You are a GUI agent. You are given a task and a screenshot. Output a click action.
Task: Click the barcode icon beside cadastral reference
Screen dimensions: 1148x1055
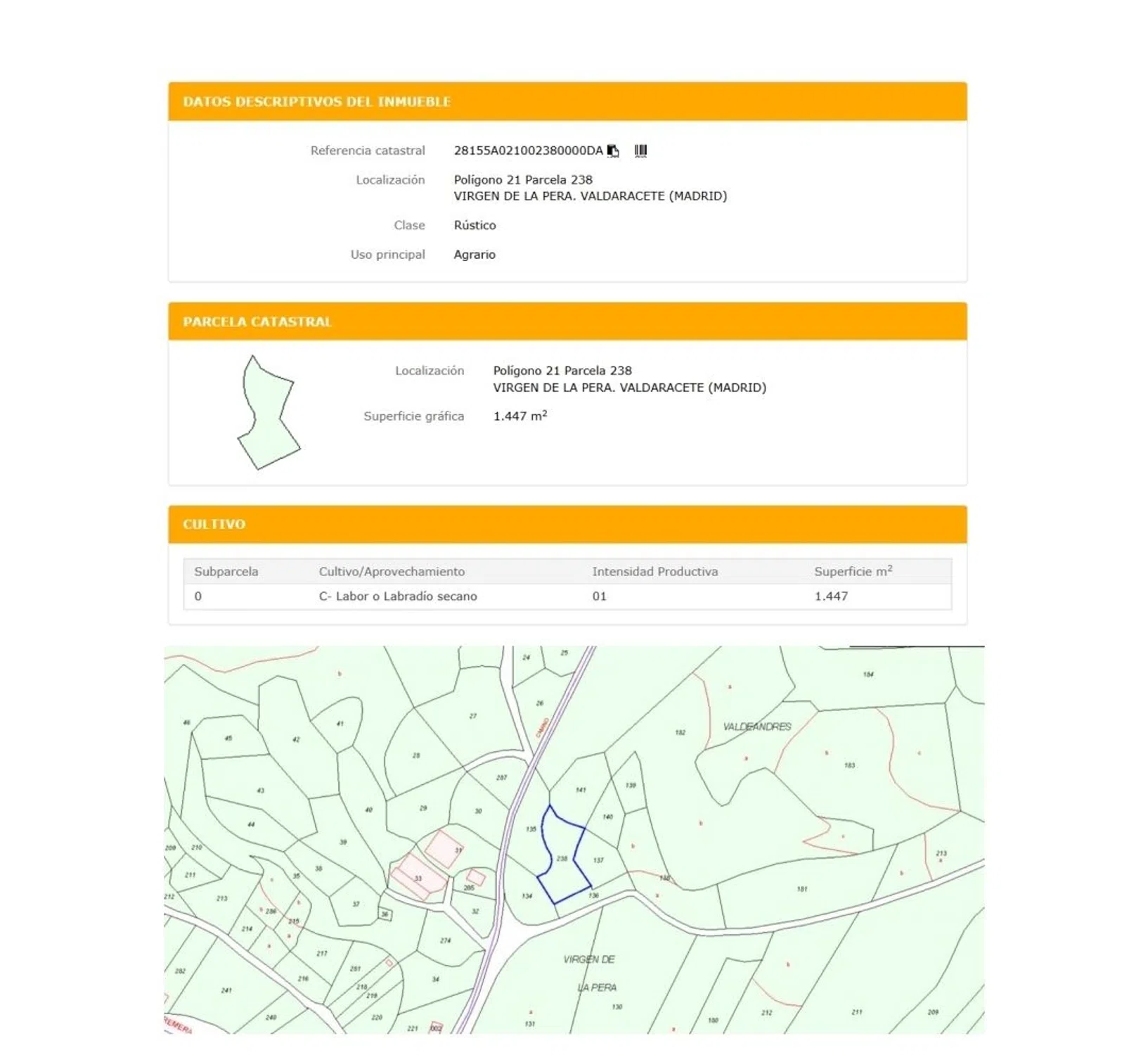pos(640,151)
